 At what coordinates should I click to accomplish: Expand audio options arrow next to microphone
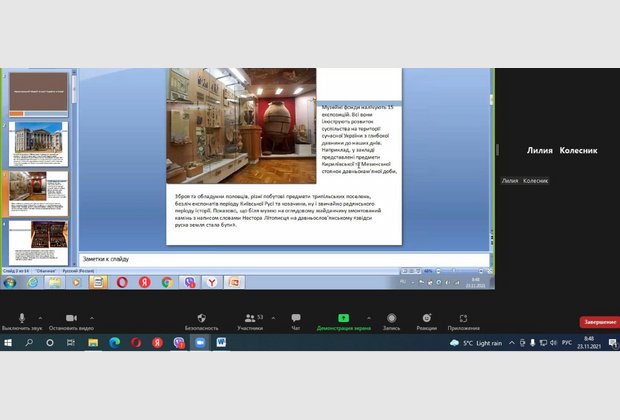click(38, 316)
